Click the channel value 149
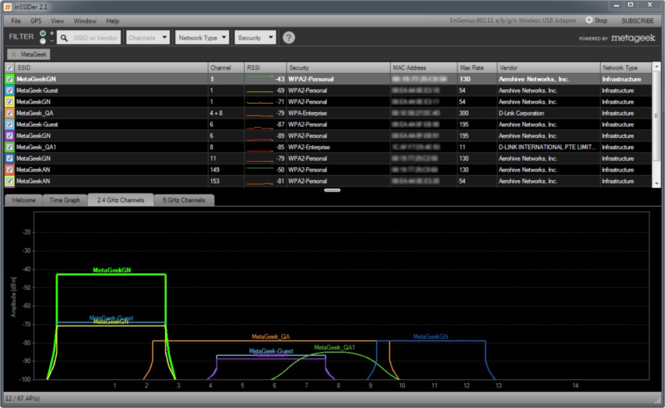 [x=215, y=170]
